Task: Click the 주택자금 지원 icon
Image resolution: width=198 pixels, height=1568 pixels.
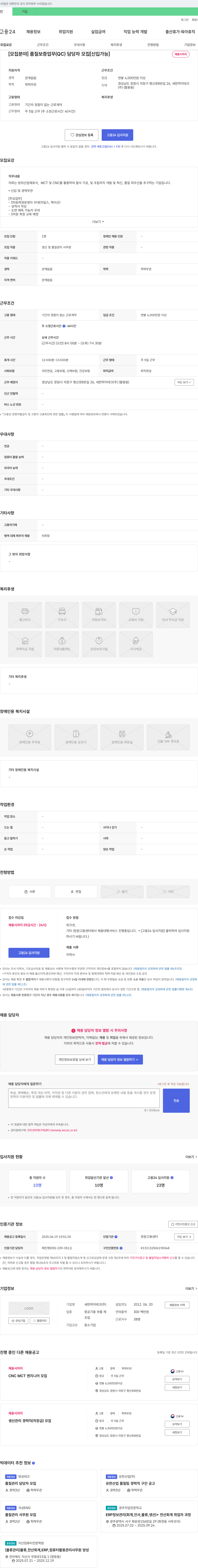Action: pos(25,644)
